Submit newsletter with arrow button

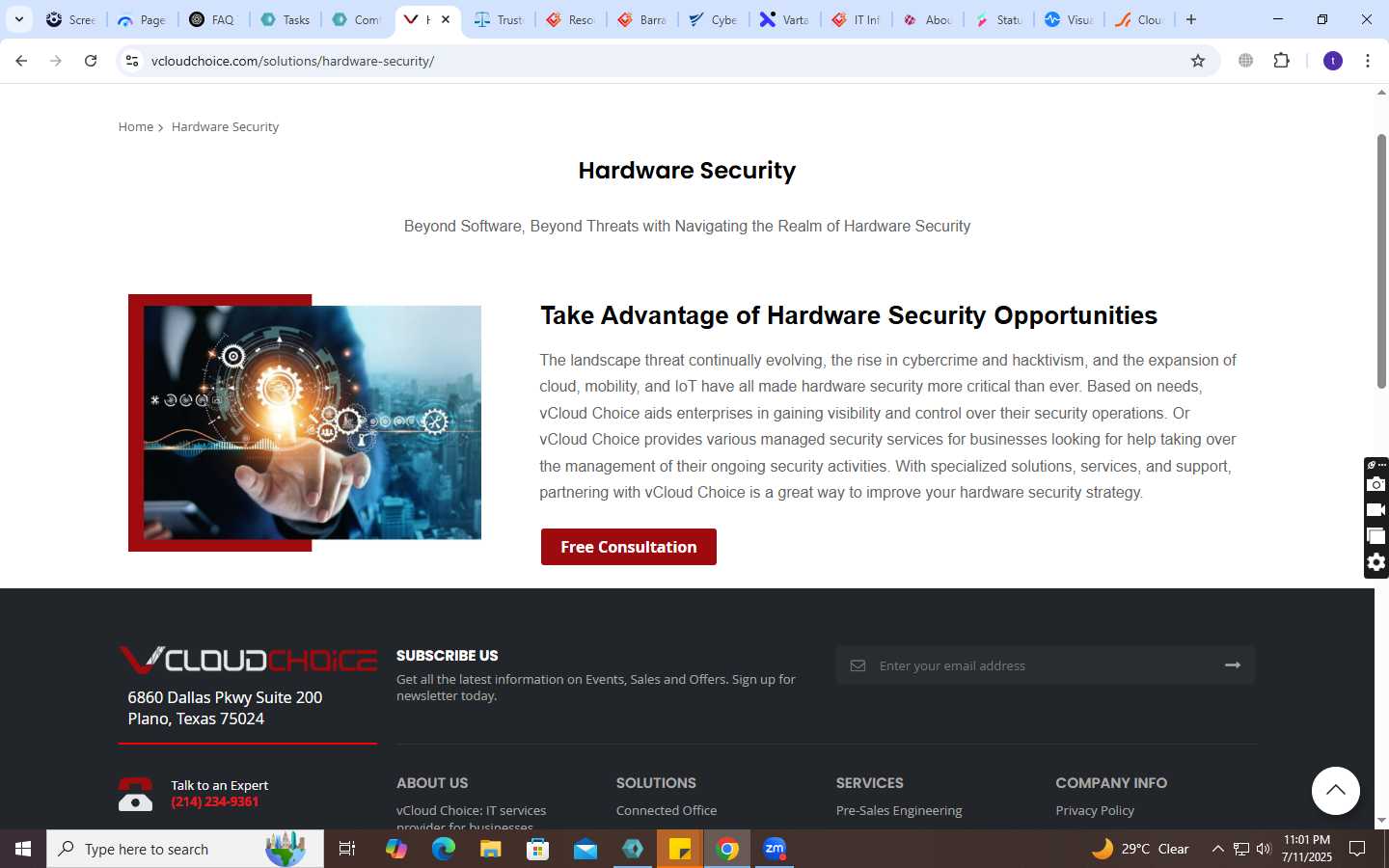point(1233,665)
